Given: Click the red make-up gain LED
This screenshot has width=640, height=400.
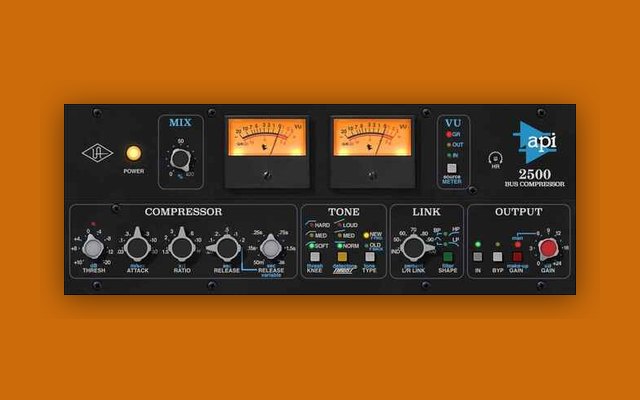Looking at the screenshot, I should pyautogui.click(x=518, y=244).
